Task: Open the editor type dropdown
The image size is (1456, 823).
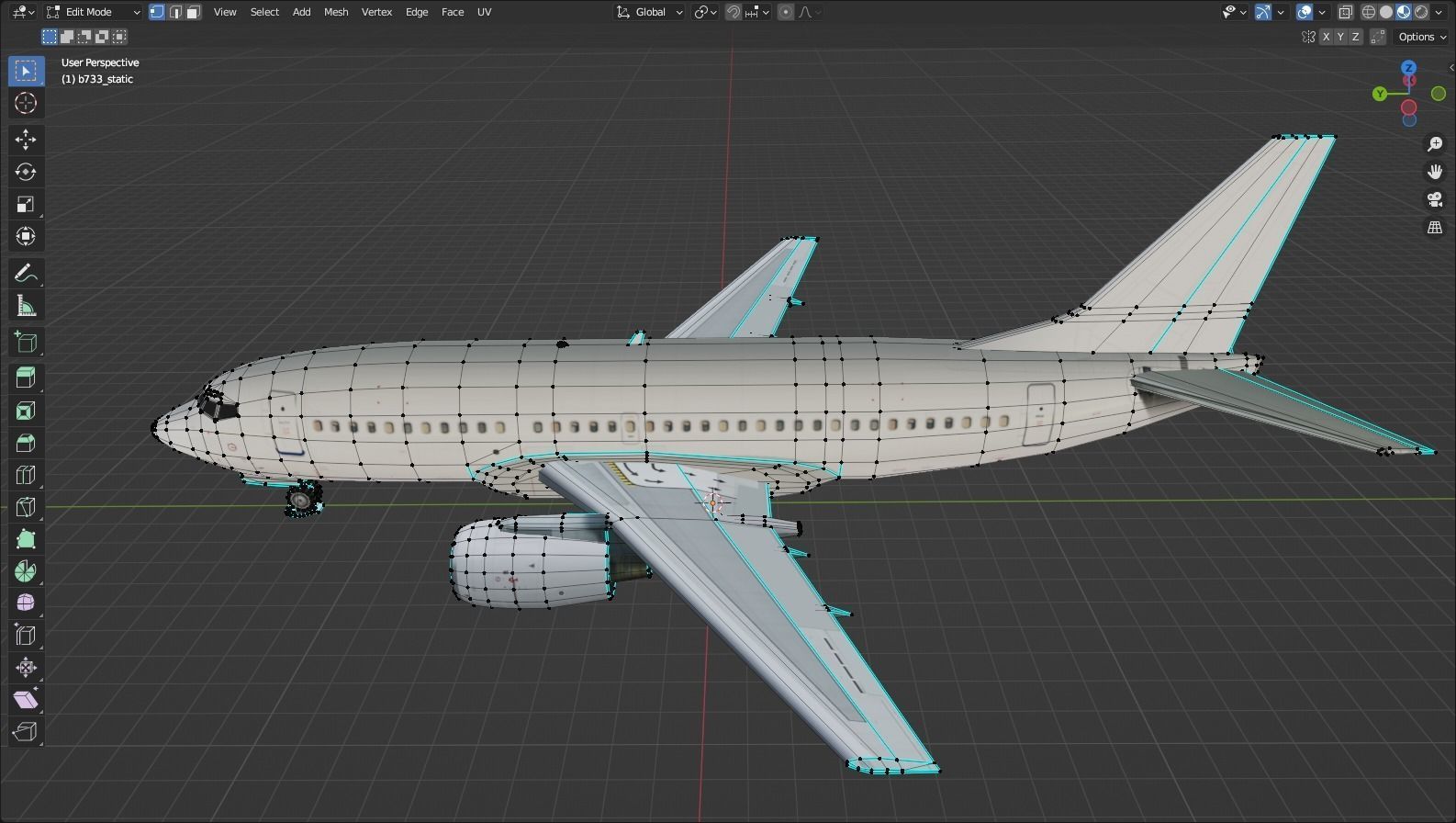Action: [23, 12]
